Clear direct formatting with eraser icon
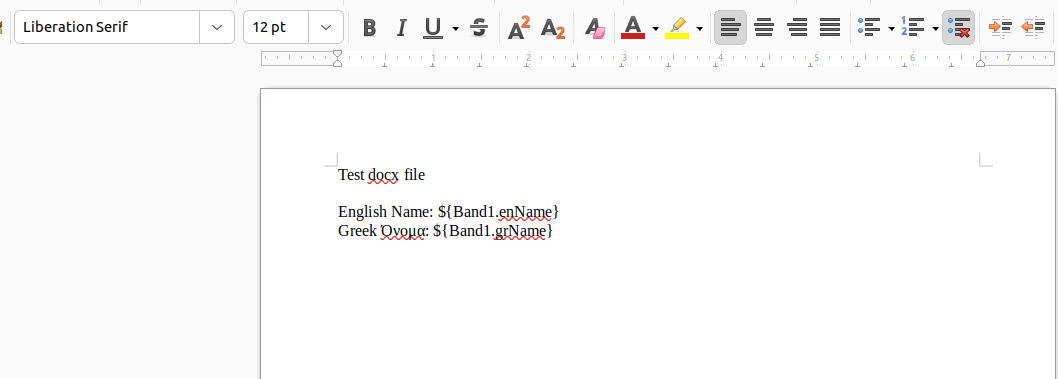Image resolution: width=1058 pixels, height=379 pixels. point(594,28)
